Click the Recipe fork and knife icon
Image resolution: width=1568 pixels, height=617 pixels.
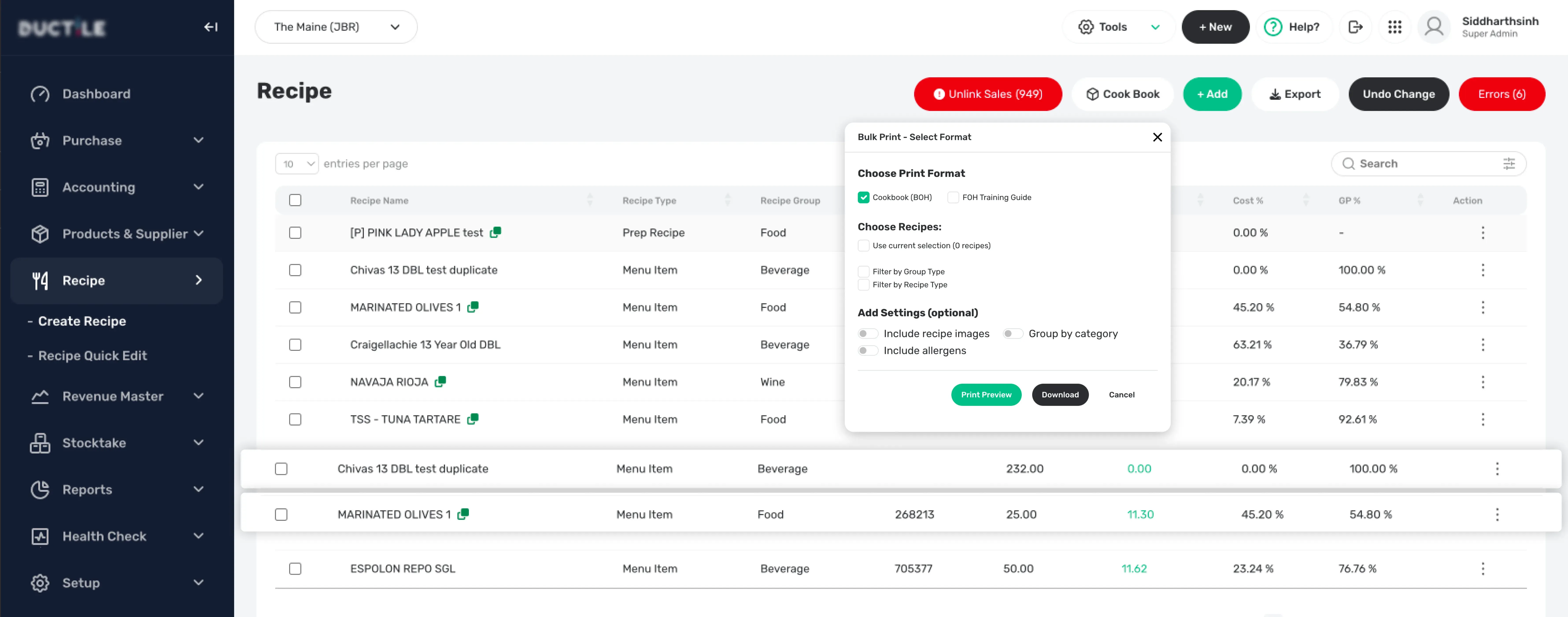40,281
